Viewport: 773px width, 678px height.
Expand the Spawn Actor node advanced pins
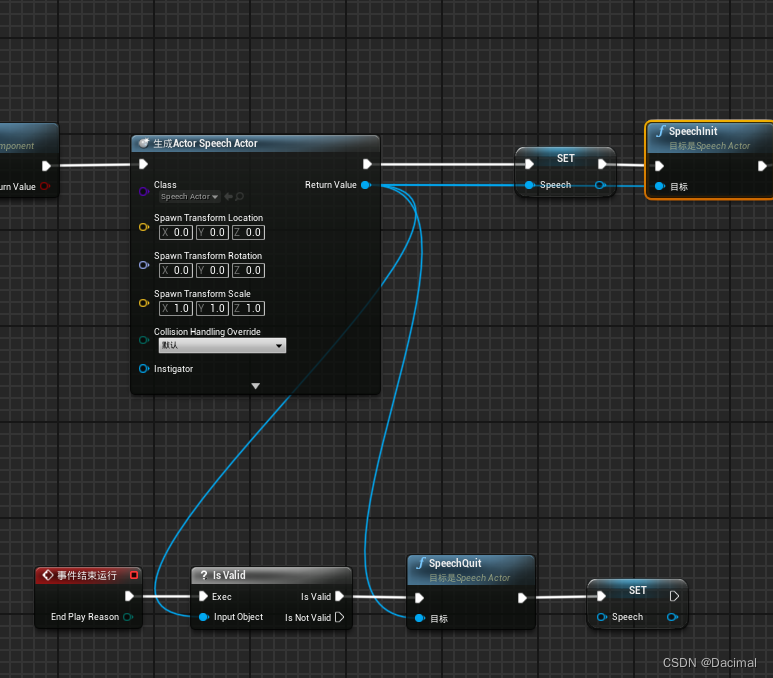(x=255, y=386)
